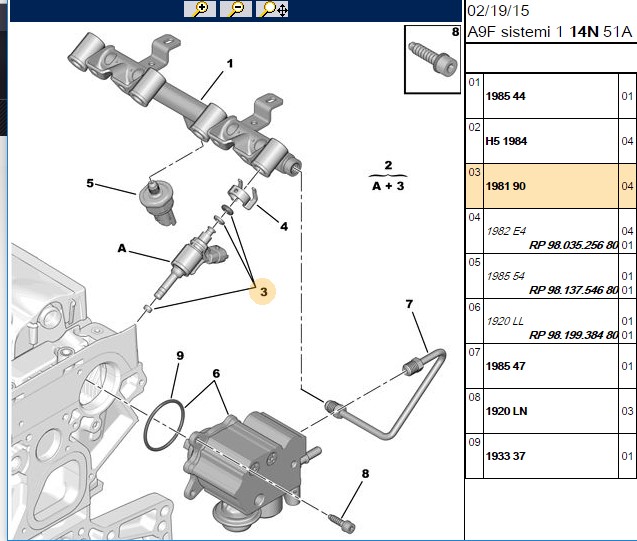The image size is (637, 541).
Task: Click callout number 4 near clip
Action: (284, 227)
